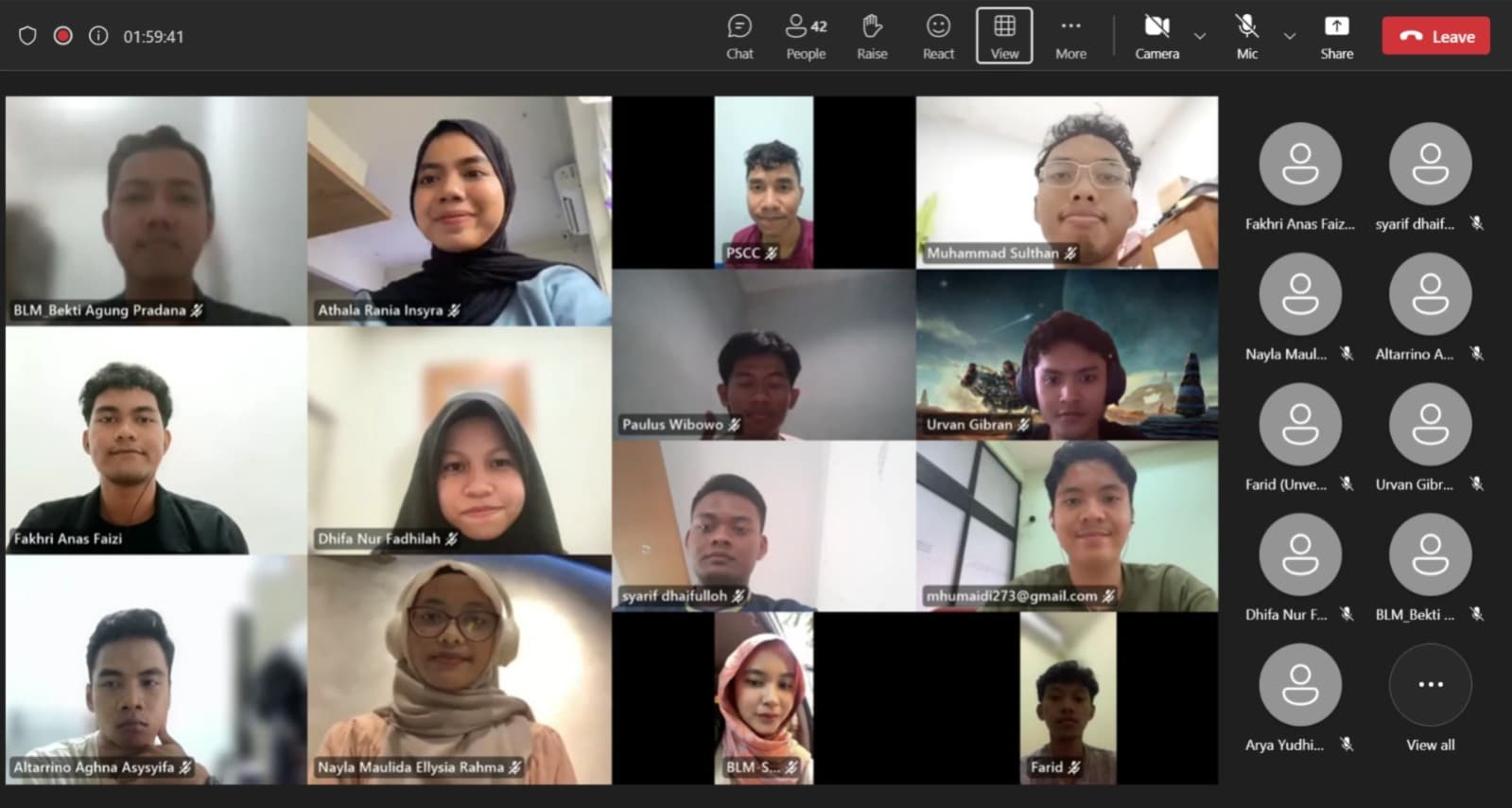Click the meeting info icon
This screenshot has width=1512, height=808.
pos(98,36)
